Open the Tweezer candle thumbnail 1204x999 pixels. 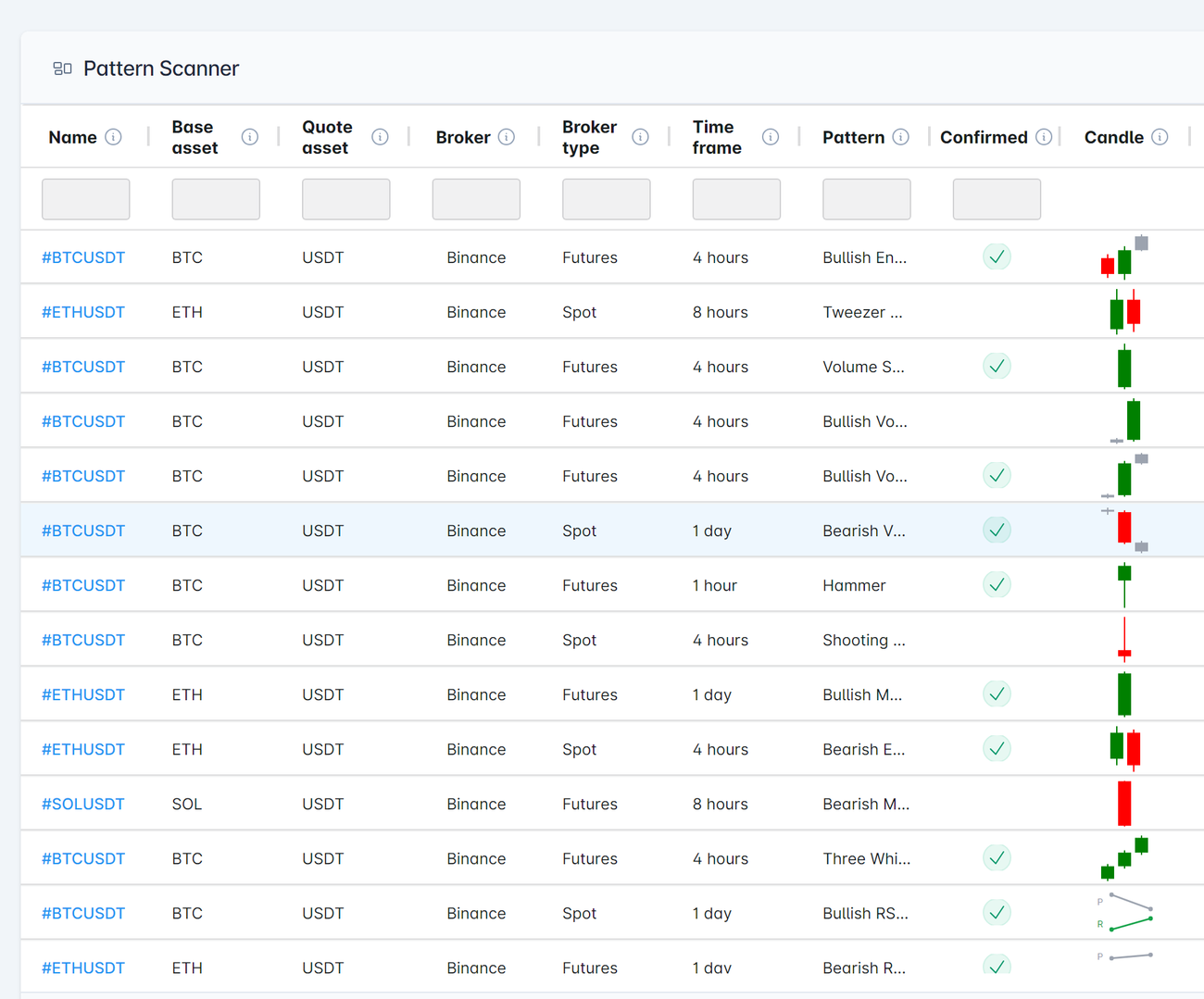tap(1124, 312)
